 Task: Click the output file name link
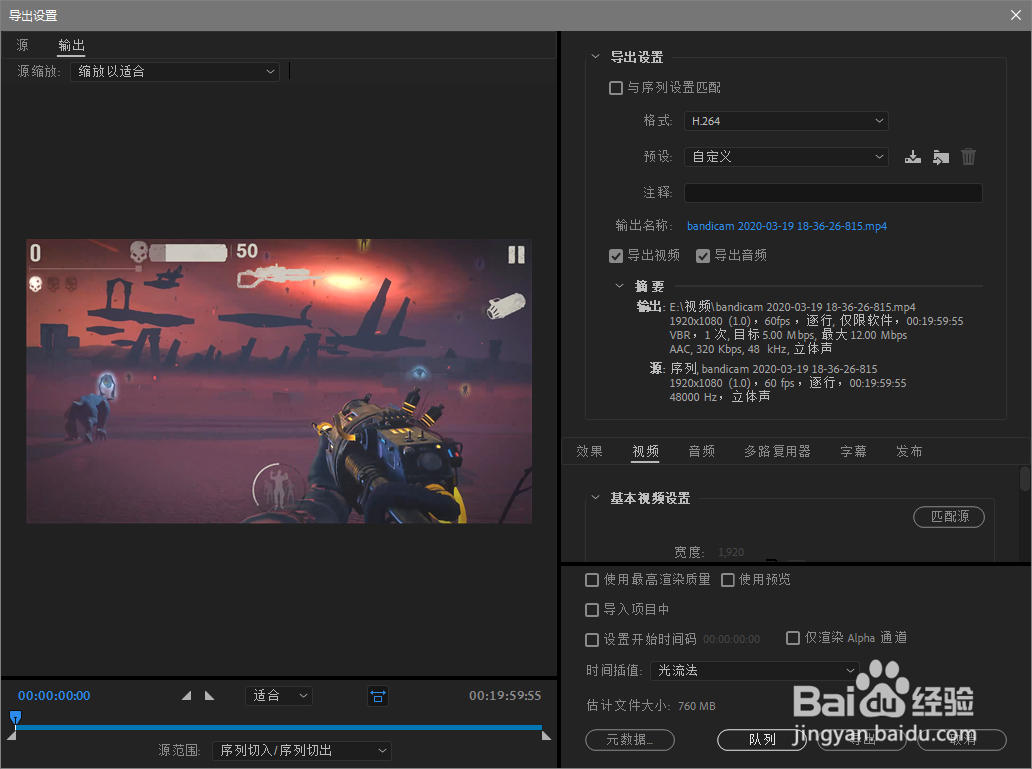(x=787, y=226)
